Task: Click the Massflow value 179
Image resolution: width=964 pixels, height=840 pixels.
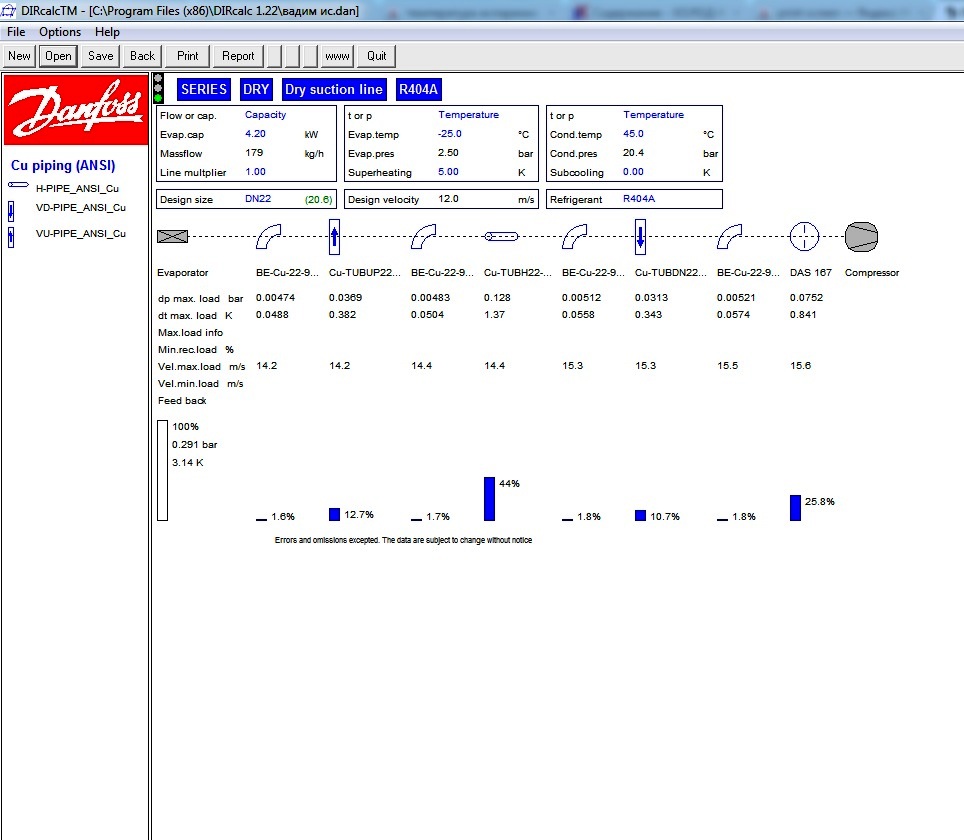Action: [254, 153]
